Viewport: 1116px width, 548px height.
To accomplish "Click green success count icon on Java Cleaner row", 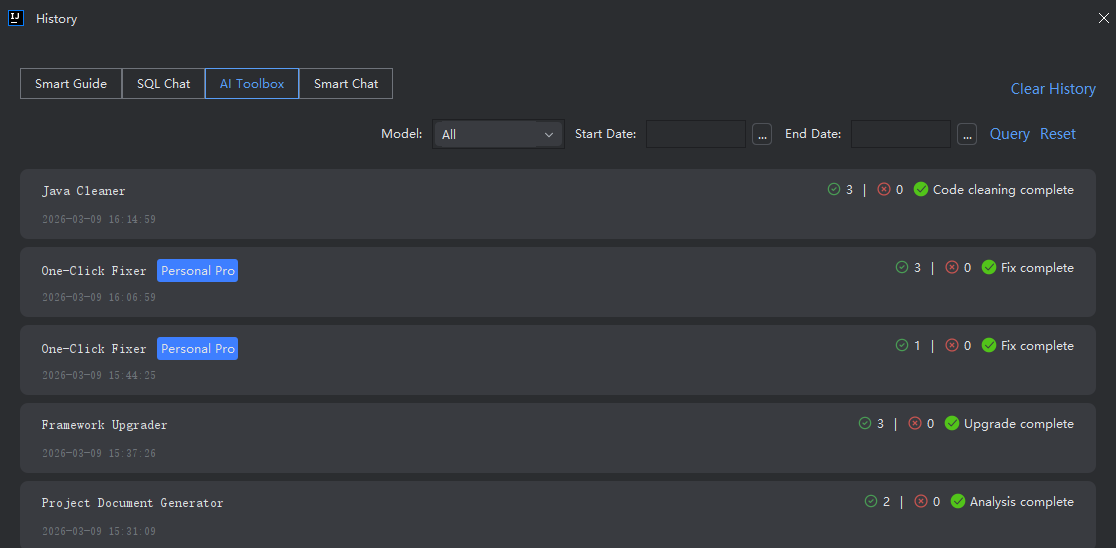I will pyautogui.click(x=834, y=190).
